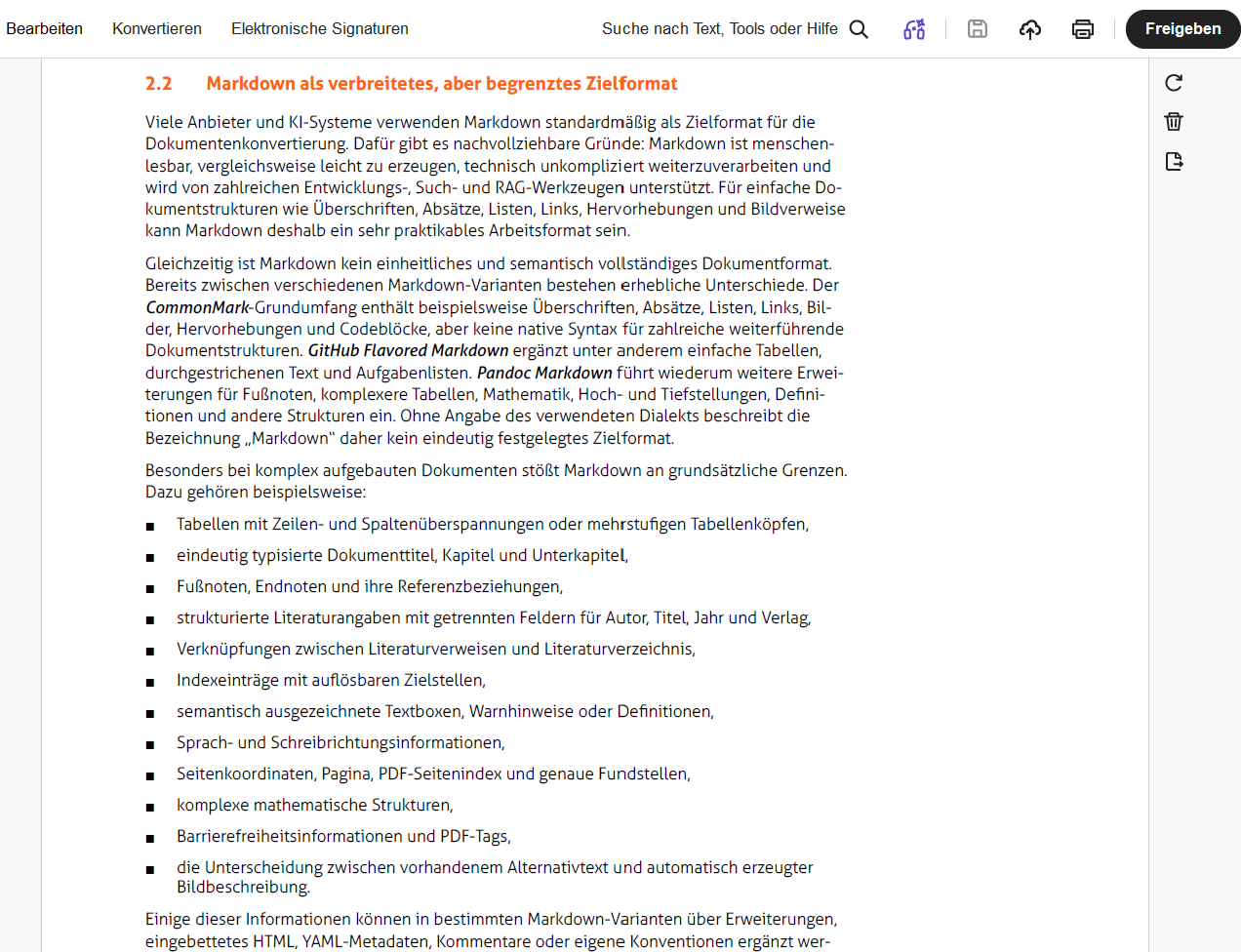
Task: Click the bullet 'Barrierefreiheitsinformationen und PDF-Tags'
Action: (x=343, y=836)
